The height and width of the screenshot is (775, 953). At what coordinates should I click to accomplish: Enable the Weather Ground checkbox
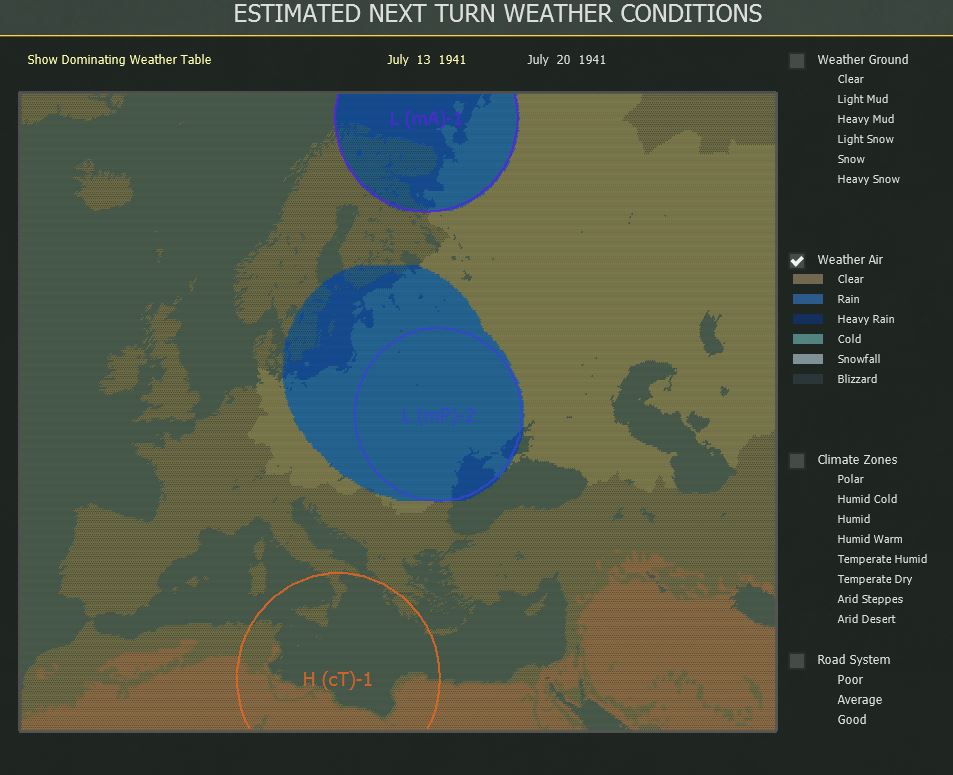[x=797, y=60]
